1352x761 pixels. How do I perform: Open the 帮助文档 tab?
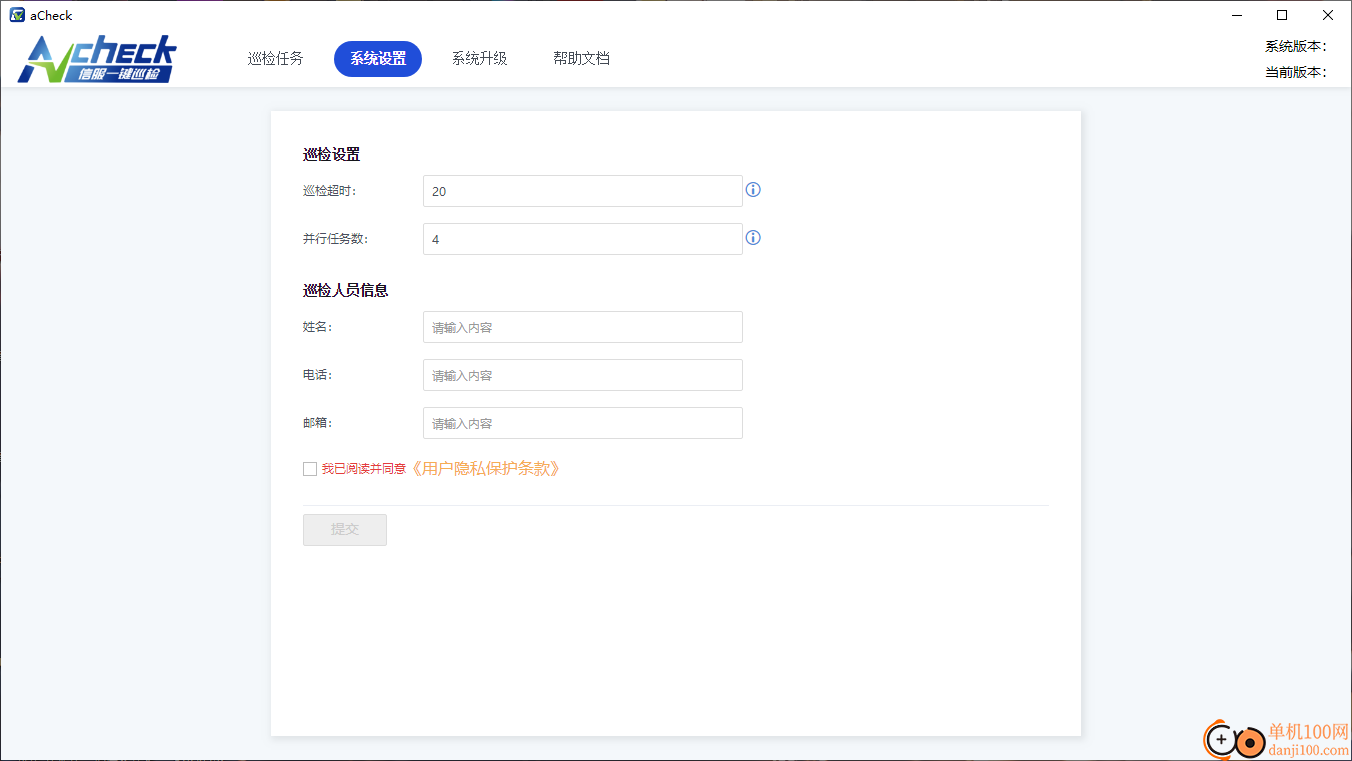point(582,59)
